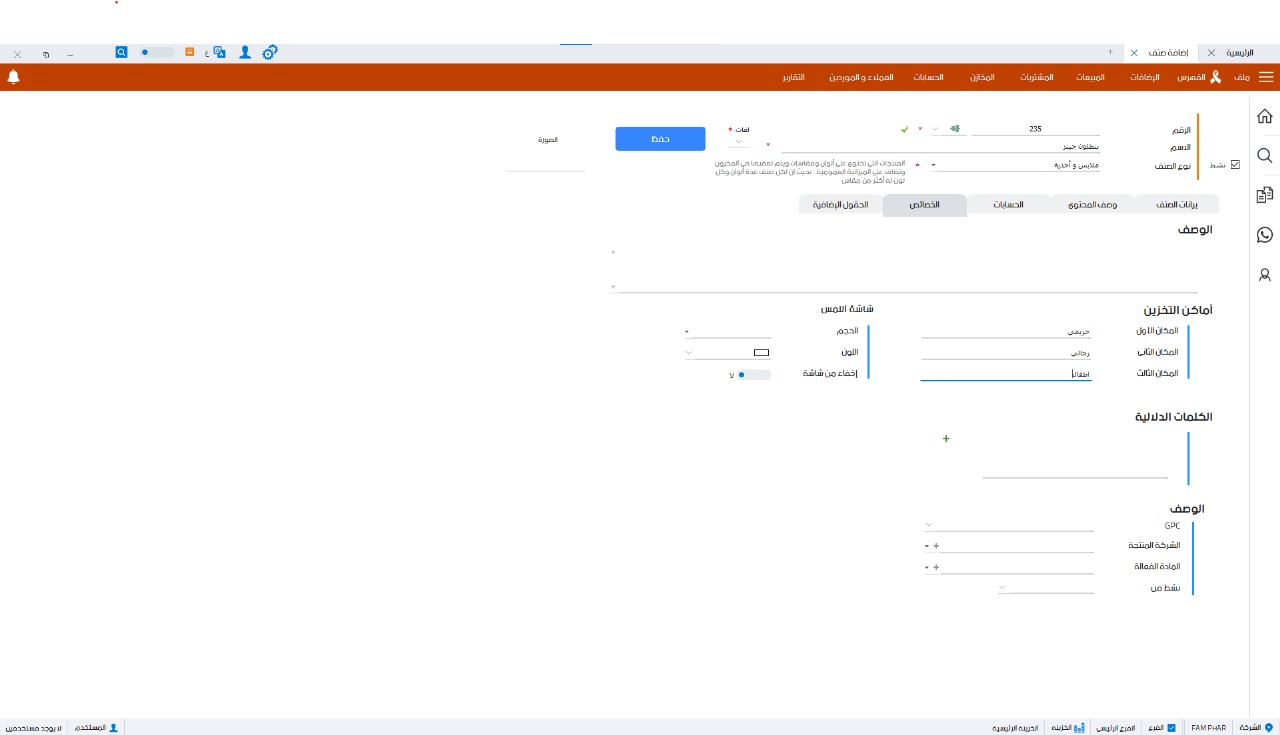
Task: Click the blue search icon in top toolbar
Action: 121,52
